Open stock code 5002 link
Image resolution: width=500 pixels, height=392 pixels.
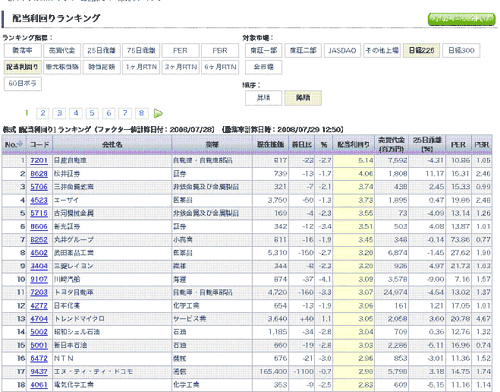coord(39,332)
